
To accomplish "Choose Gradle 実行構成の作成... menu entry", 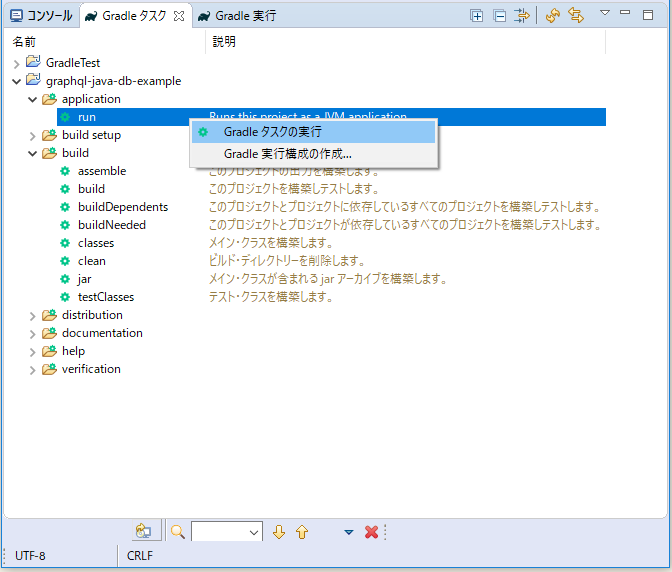I will (313, 154).
